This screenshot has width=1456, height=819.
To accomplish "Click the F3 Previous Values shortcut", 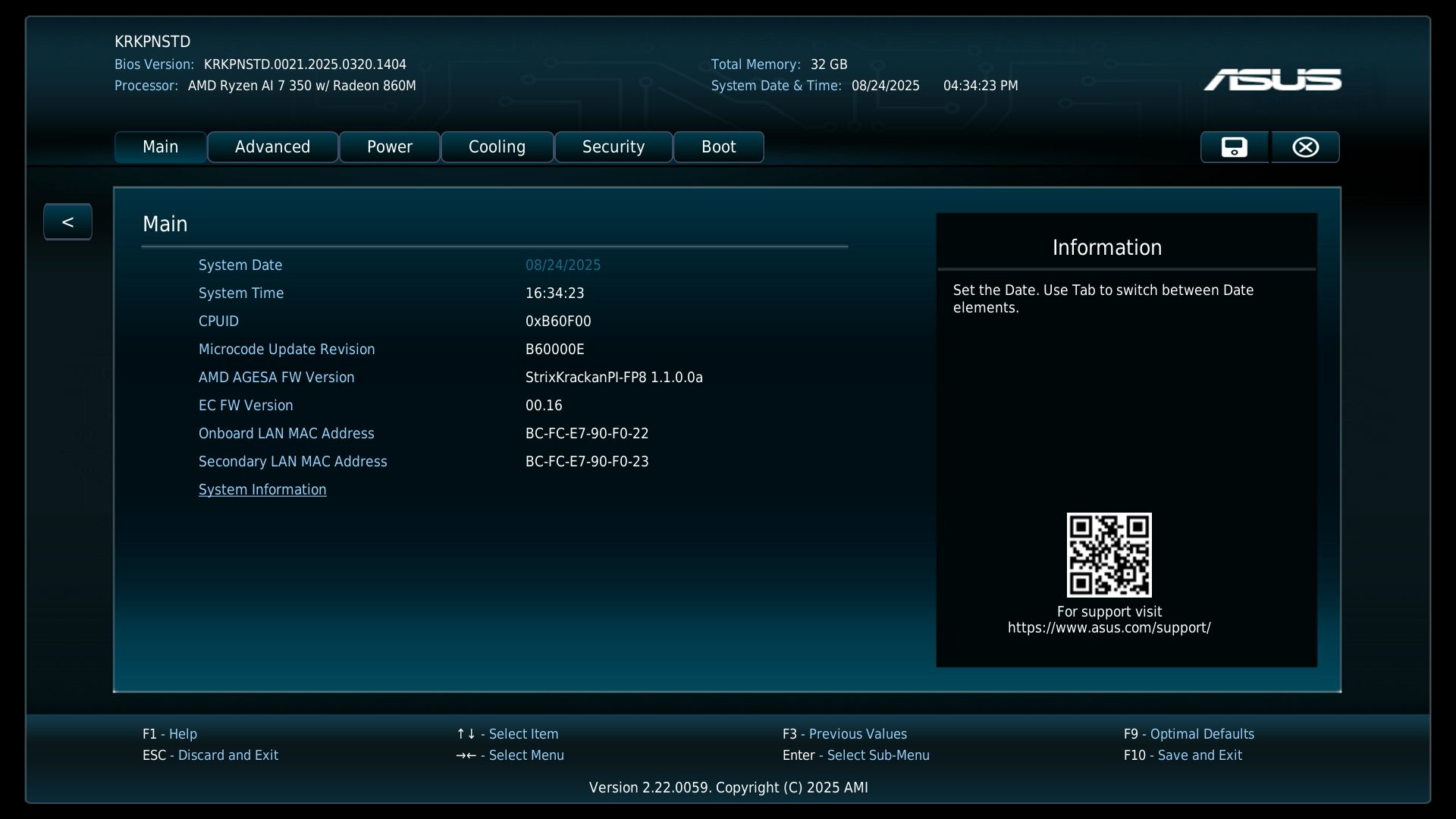I will [x=844, y=734].
